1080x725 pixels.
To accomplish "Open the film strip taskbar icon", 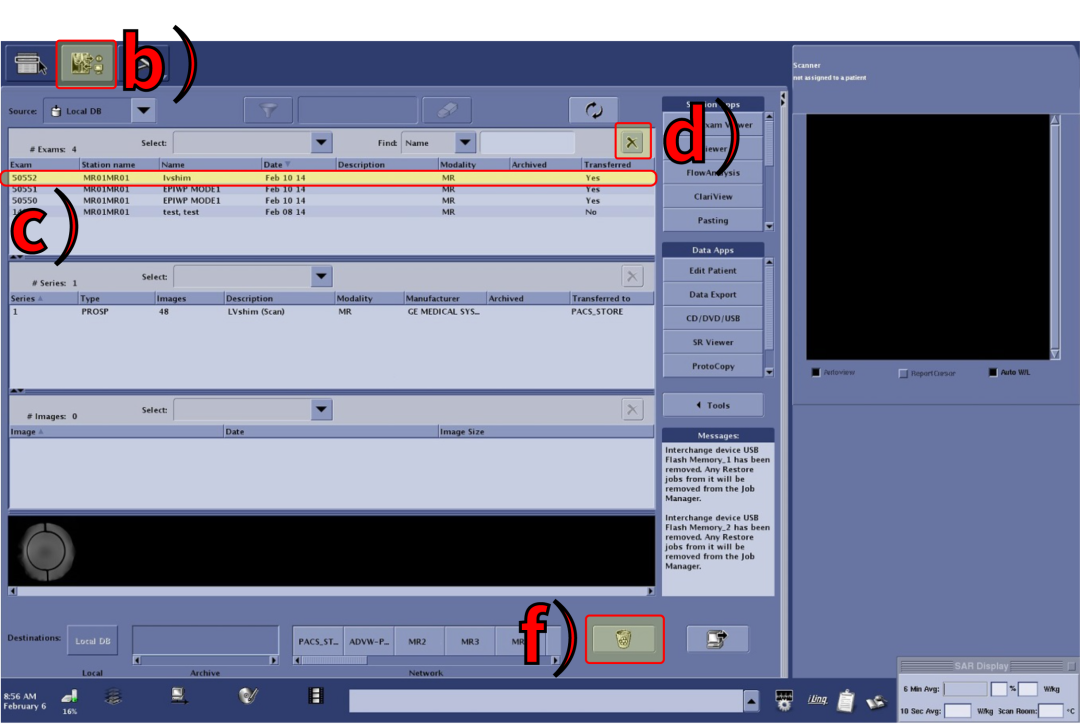I will pyautogui.click(x=315, y=696).
